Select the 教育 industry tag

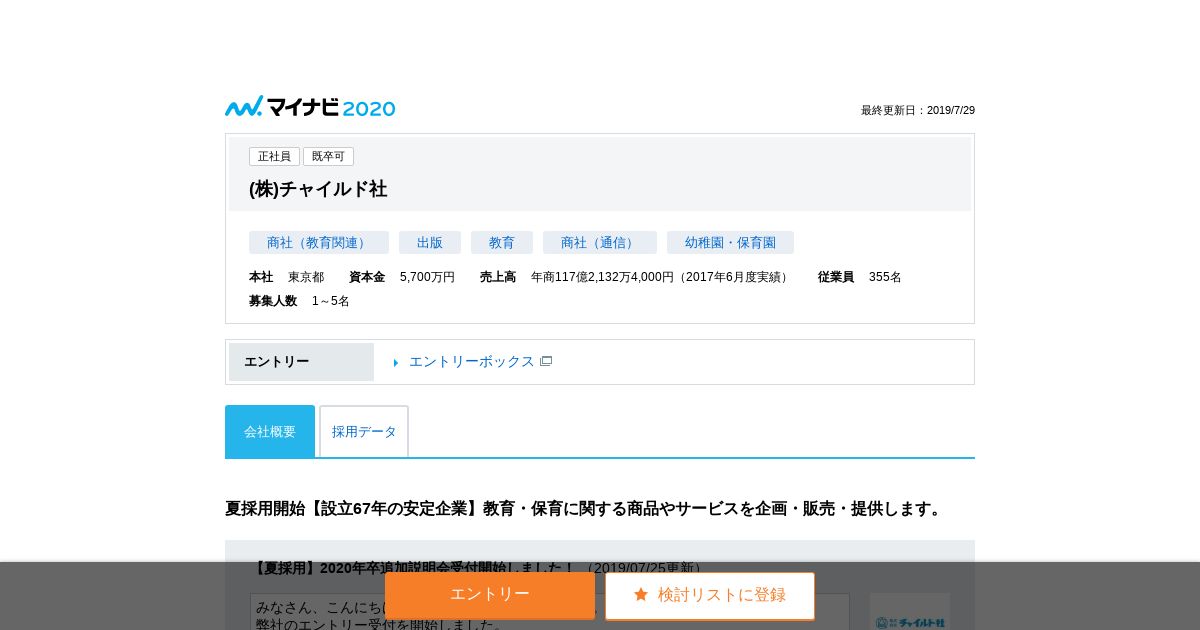[x=502, y=242]
